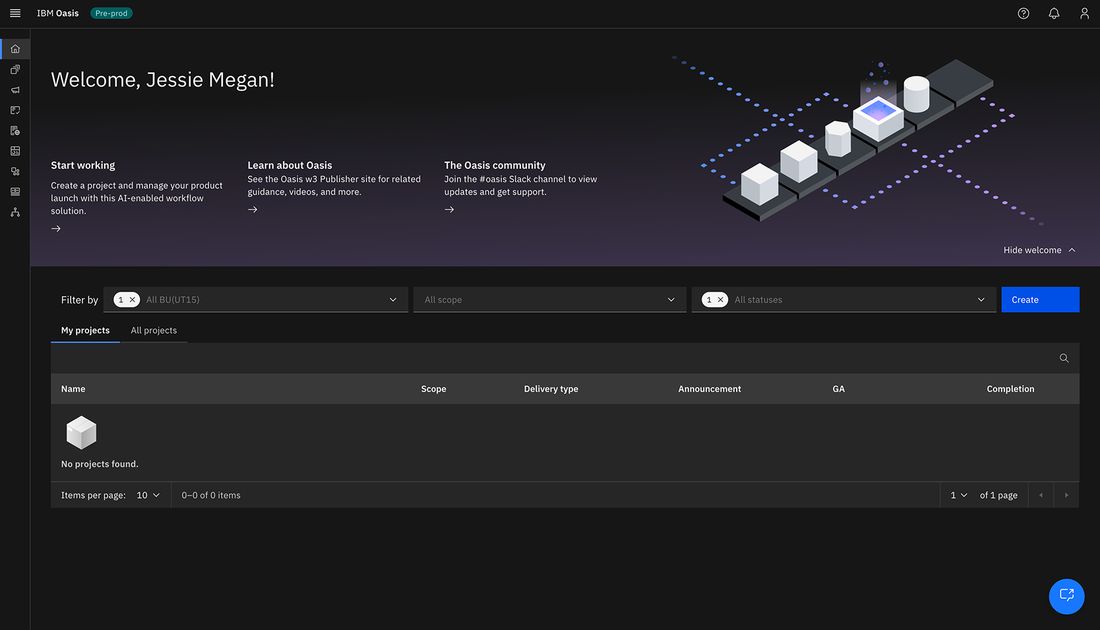
Task: Click The Oasis community heading
Action: click(495, 166)
